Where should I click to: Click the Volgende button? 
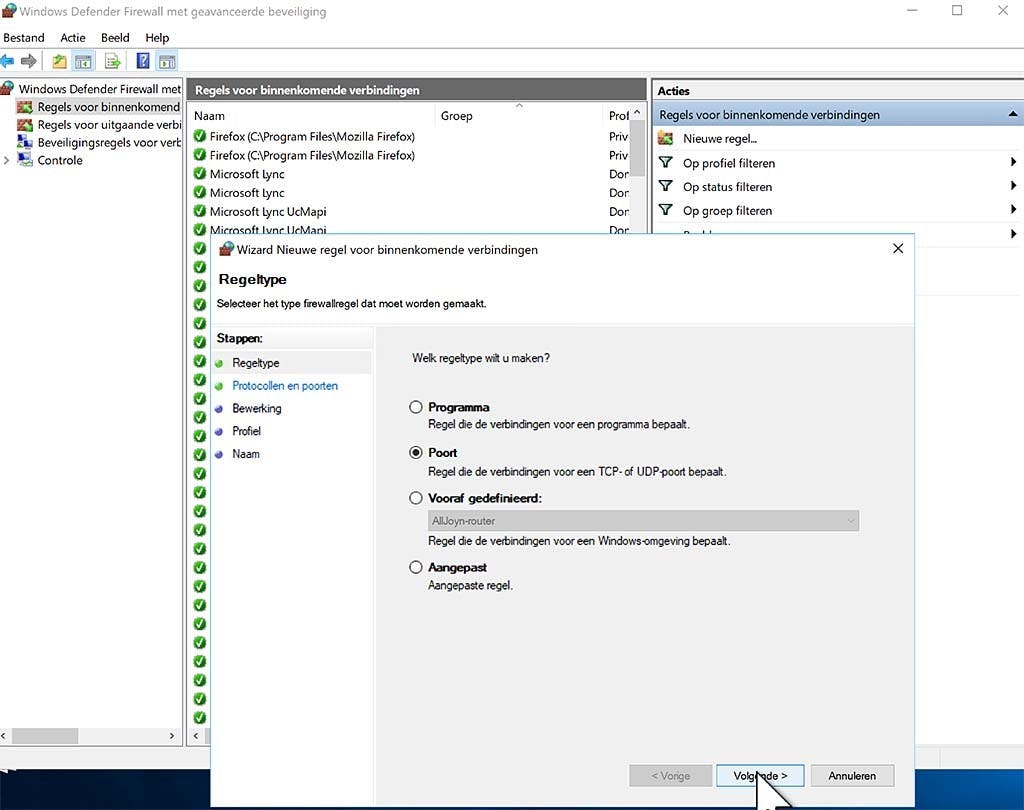tap(760, 775)
